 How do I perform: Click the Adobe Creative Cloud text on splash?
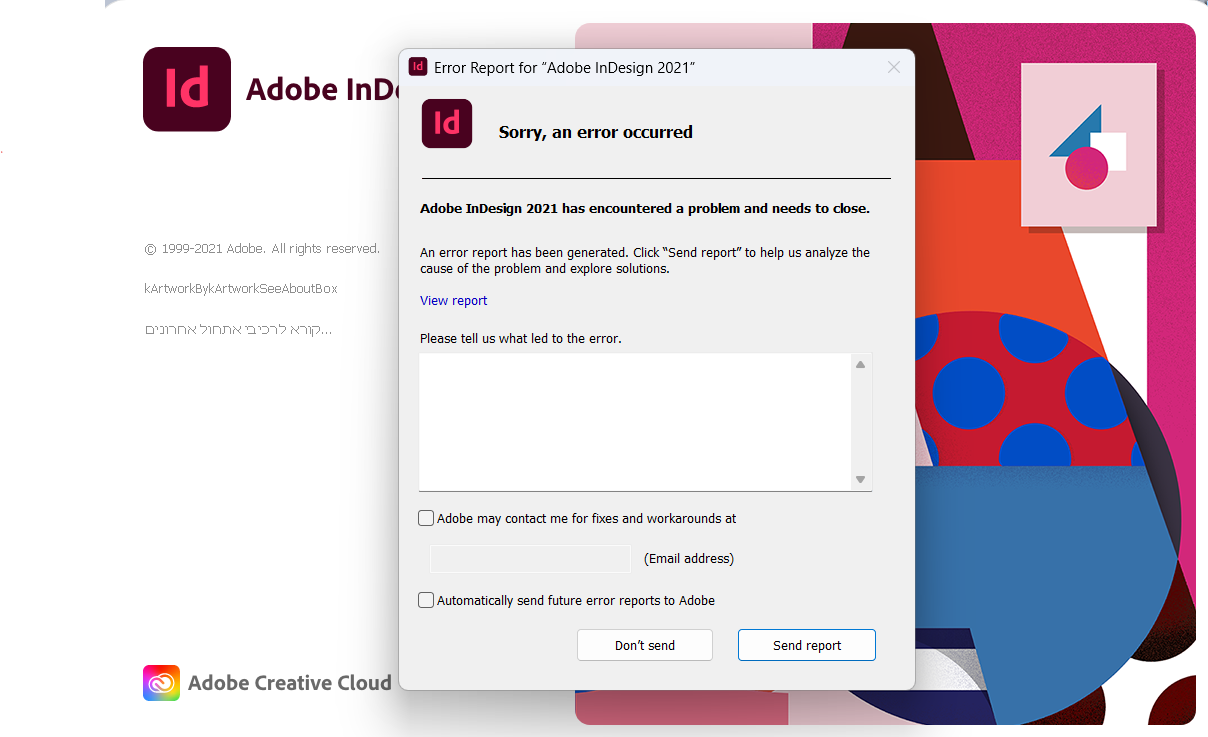coord(290,683)
